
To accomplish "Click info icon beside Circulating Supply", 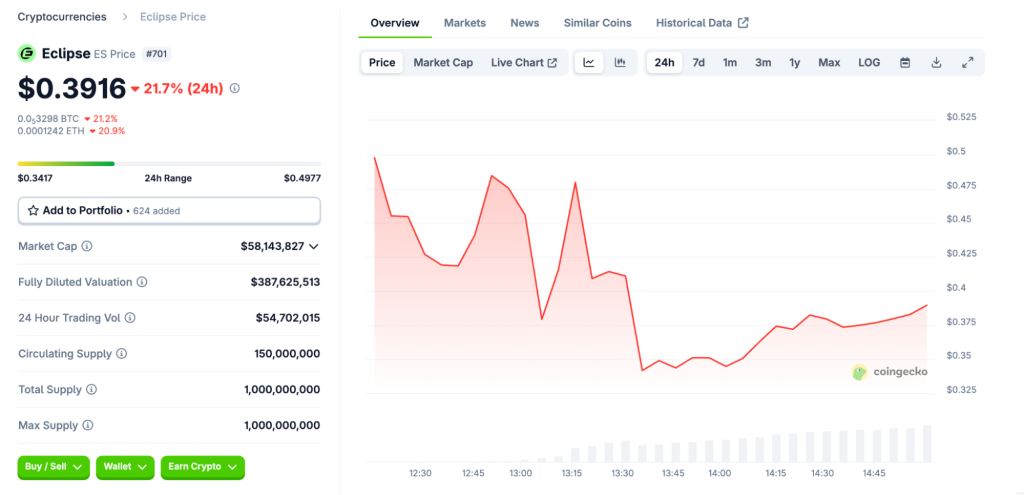I will (121, 354).
